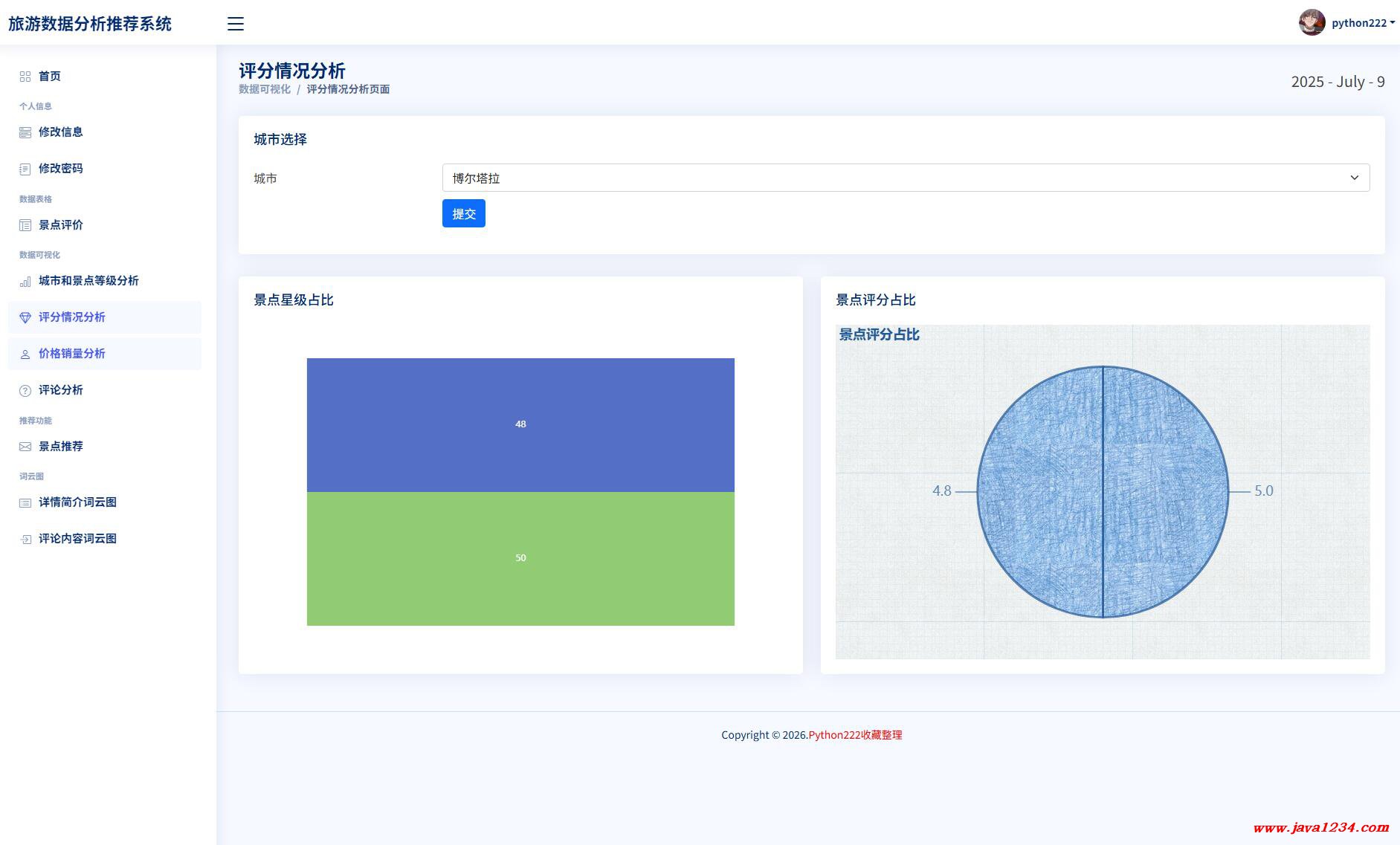Screen dimensions: 1400x845
Task: Click the diamond icon for 评分情况分析
Action: pos(25,317)
